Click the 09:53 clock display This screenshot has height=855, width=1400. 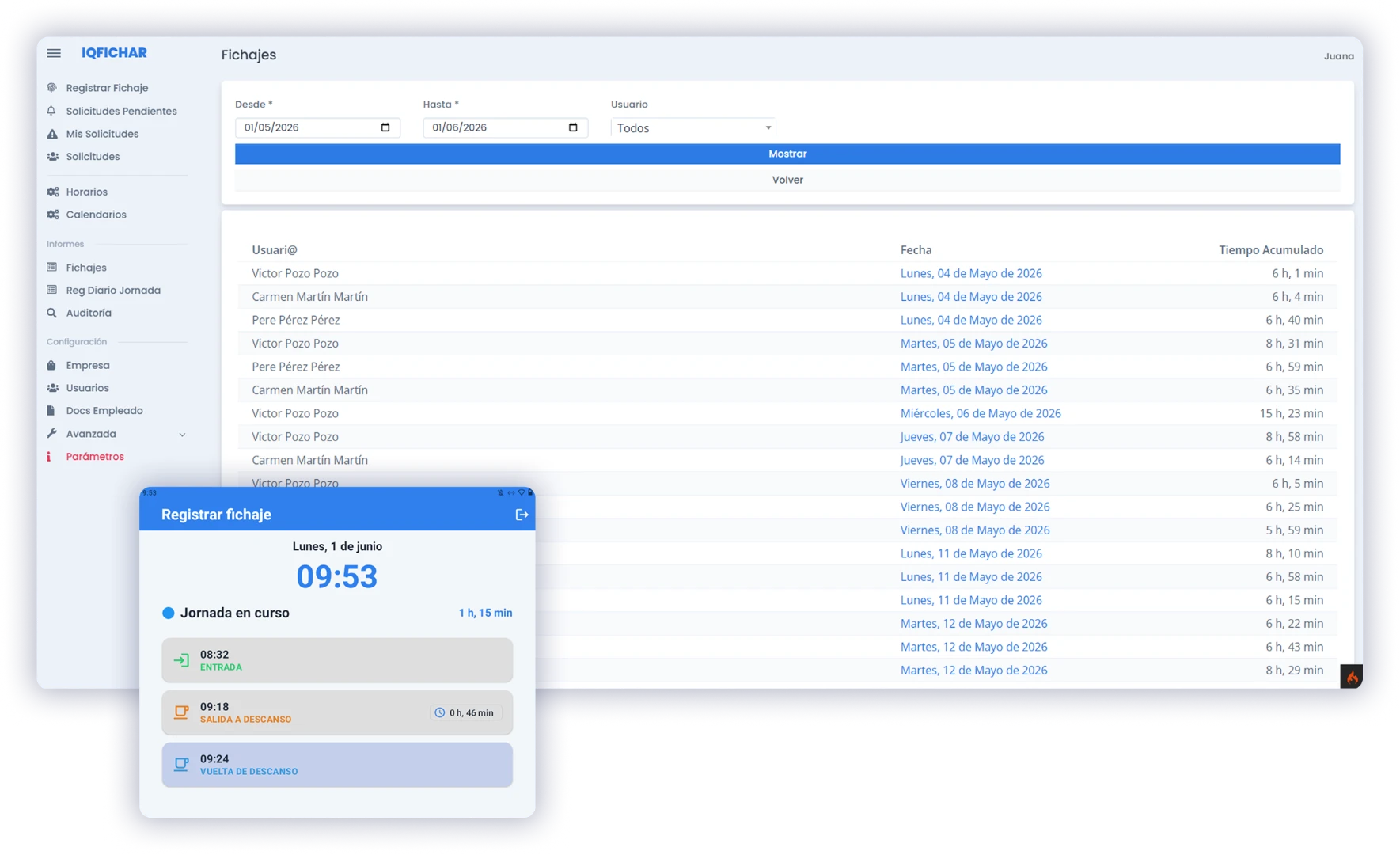[x=337, y=576]
